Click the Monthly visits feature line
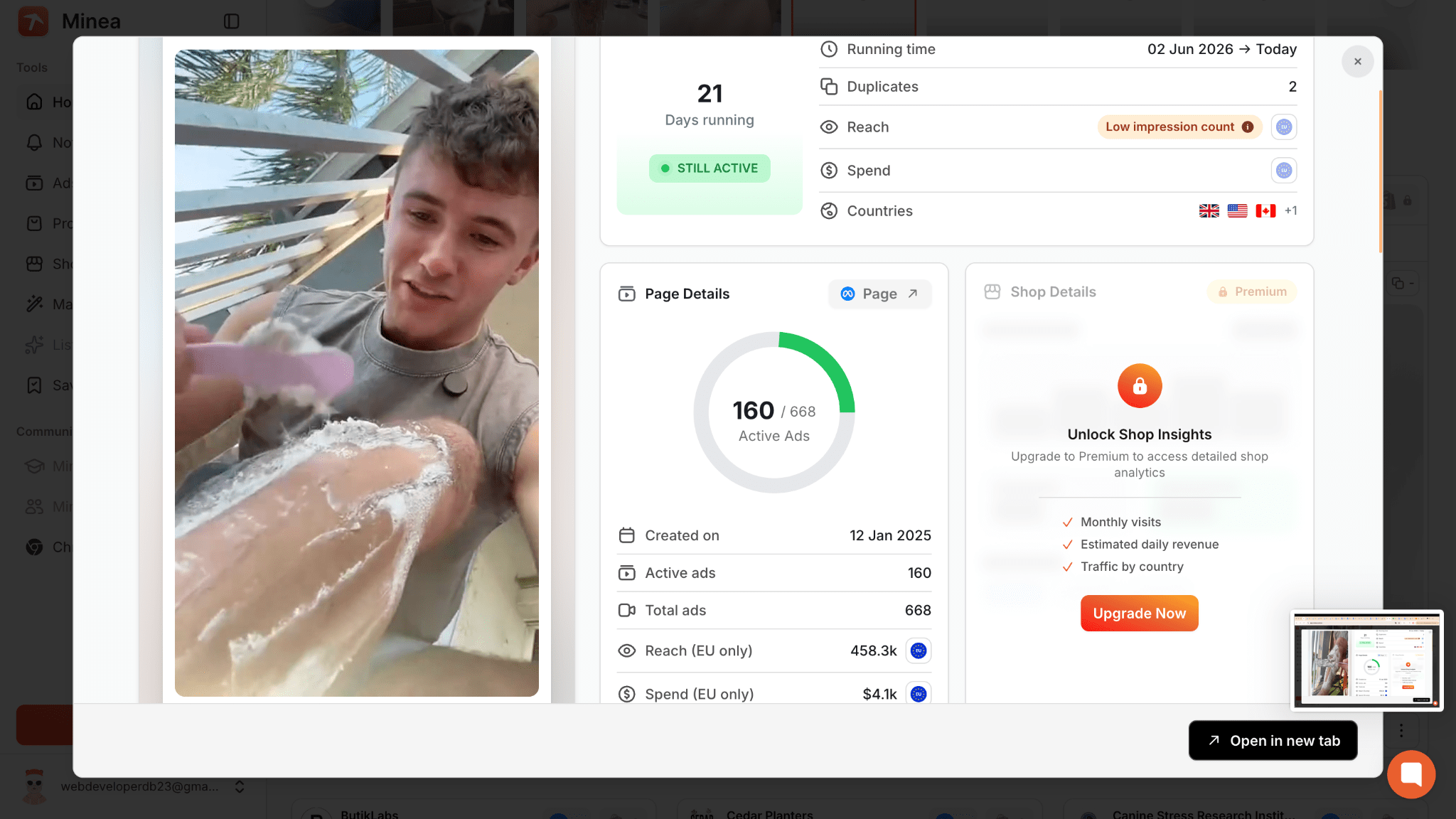 [1120, 522]
